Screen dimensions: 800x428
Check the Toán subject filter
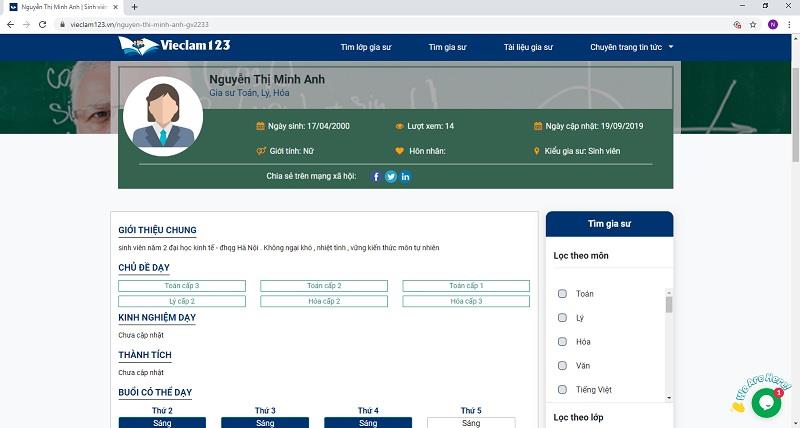pyautogui.click(x=562, y=294)
